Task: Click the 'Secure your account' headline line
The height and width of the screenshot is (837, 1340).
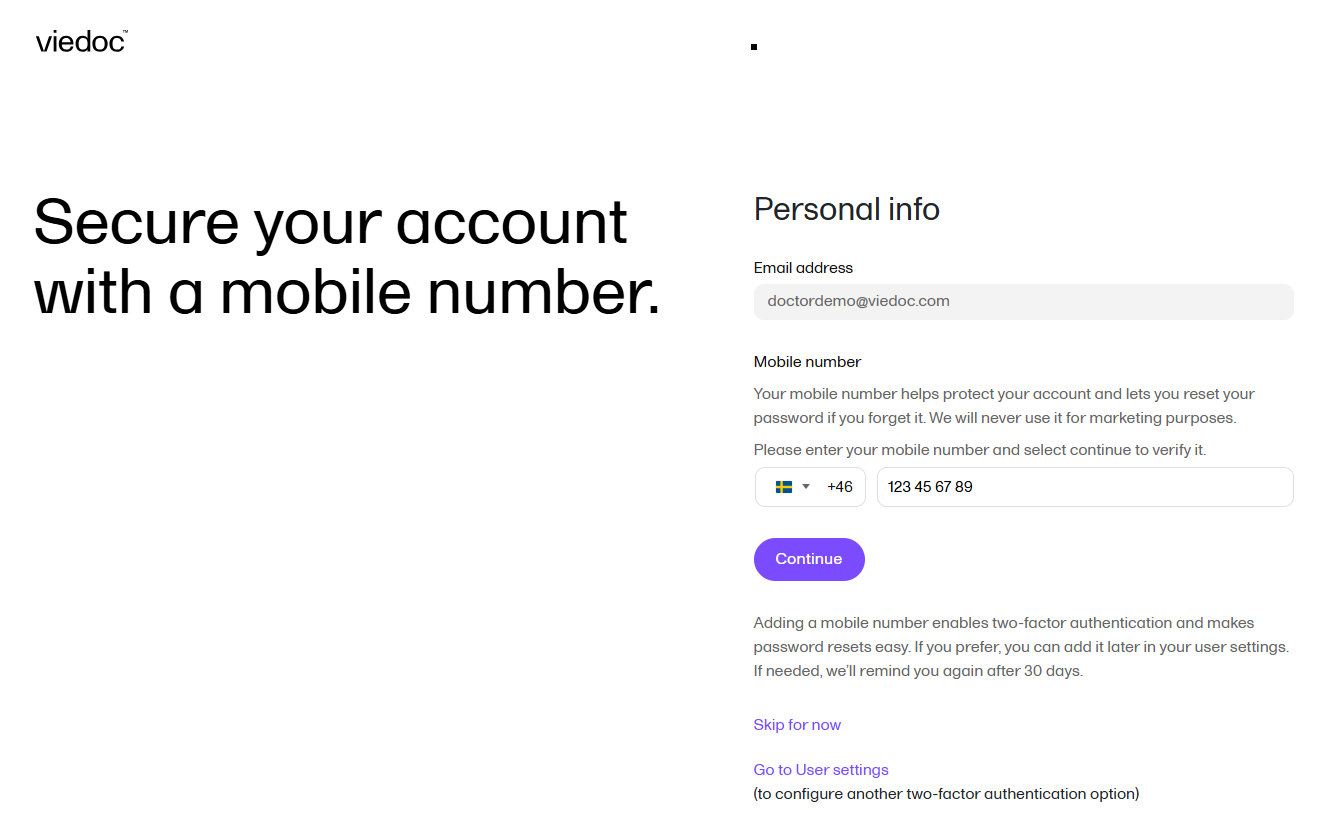Action: tap(330, 221)
